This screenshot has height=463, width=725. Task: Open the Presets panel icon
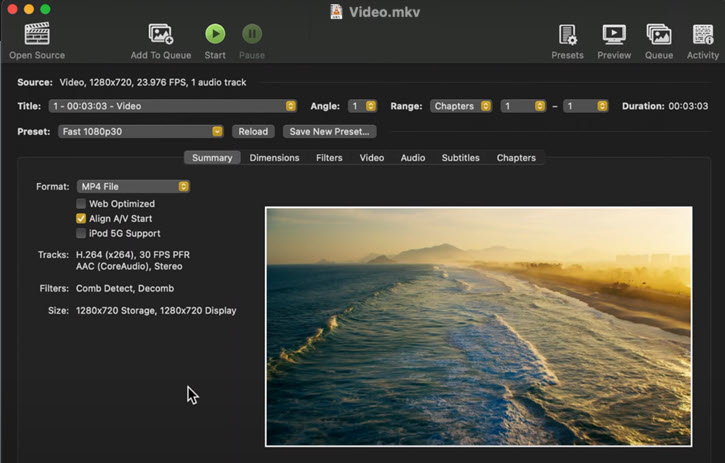click(567, 35)
